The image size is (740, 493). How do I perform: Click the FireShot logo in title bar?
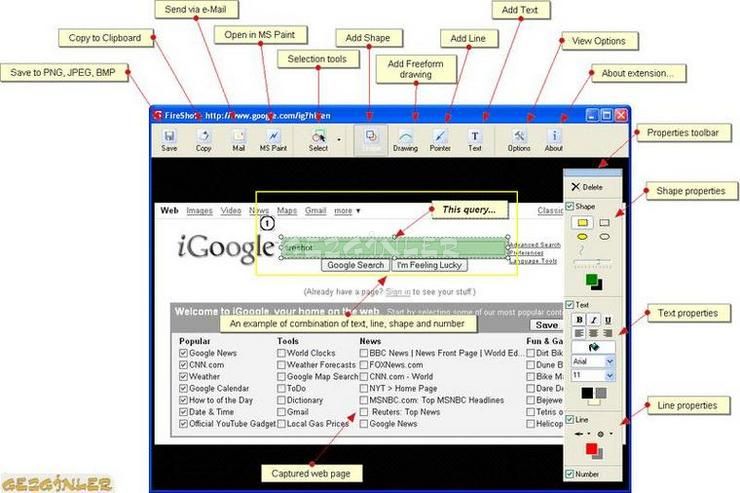tap(158, 115)
